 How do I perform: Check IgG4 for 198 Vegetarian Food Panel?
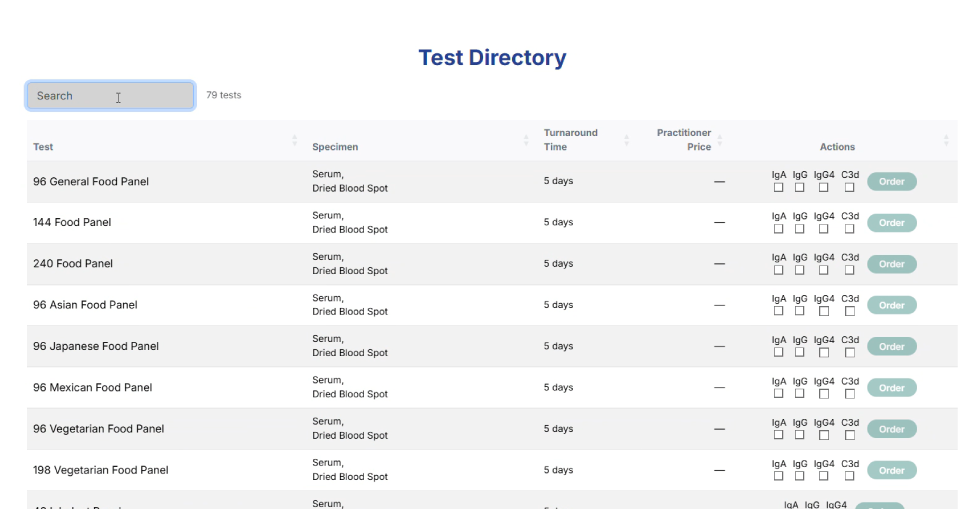824,476
